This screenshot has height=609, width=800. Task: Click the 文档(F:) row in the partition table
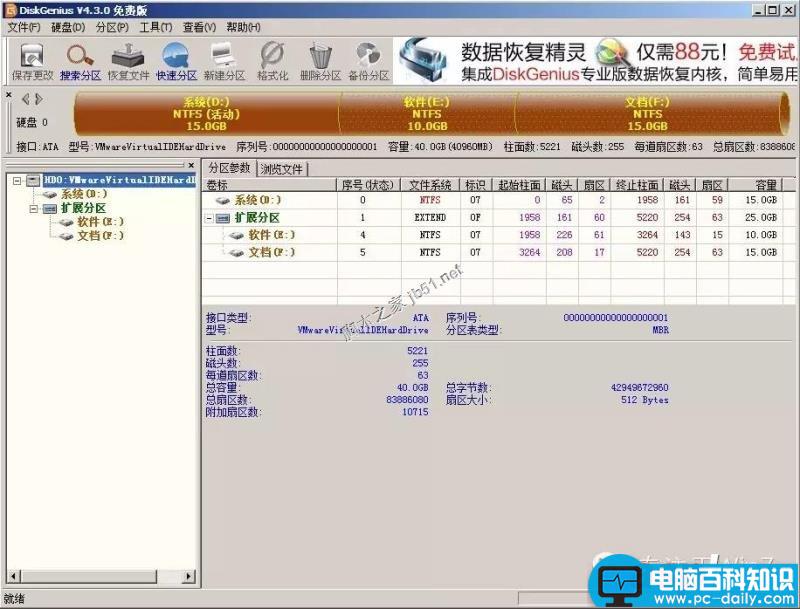point(498,252)
